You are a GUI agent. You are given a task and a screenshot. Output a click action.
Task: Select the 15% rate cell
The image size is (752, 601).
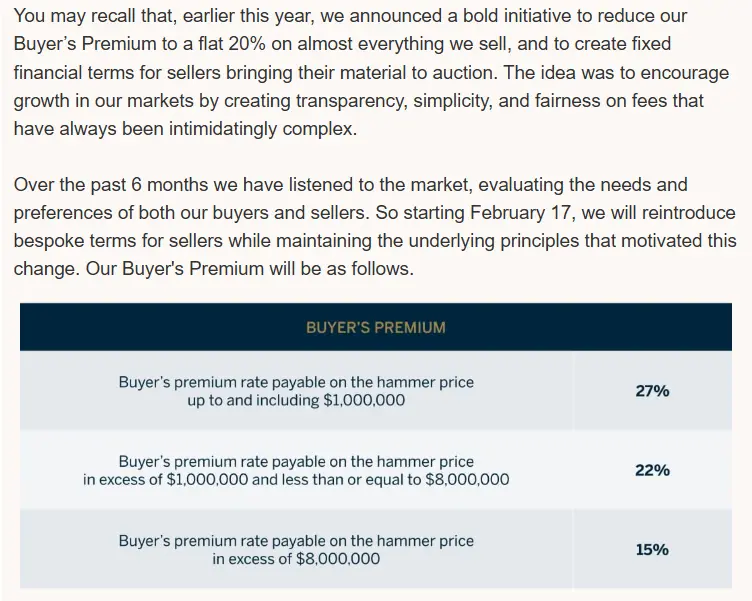click(x=652, y=549)
